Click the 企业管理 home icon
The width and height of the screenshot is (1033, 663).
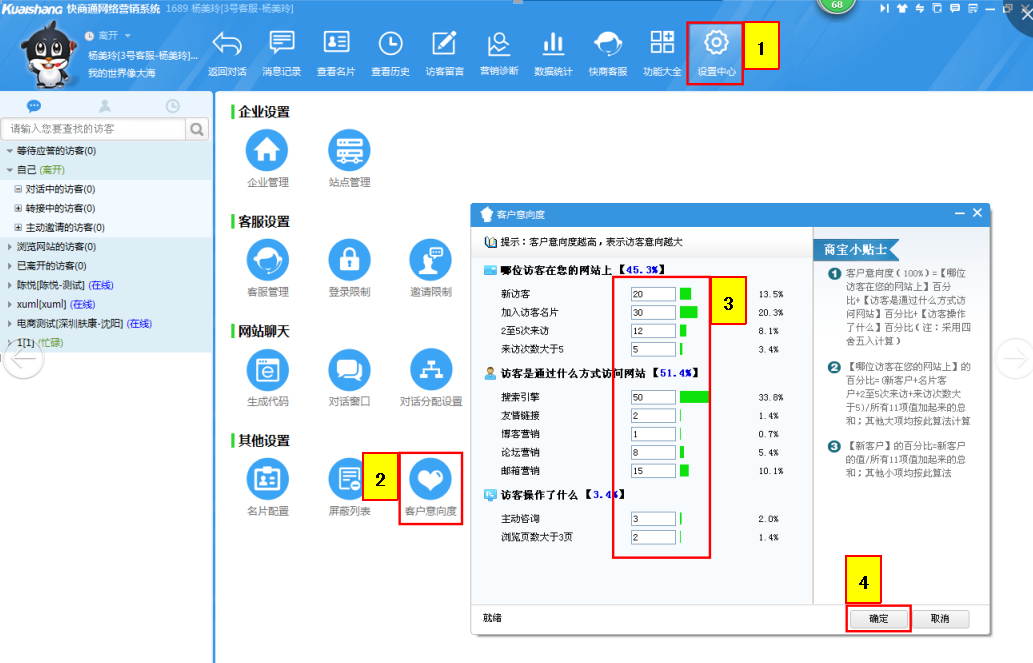coord(267,150)
